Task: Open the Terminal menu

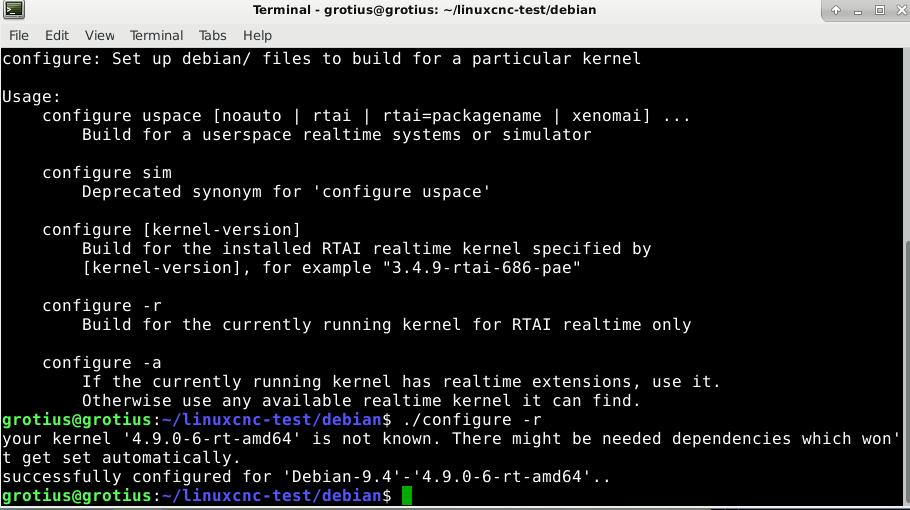Action: pos(156,35)
